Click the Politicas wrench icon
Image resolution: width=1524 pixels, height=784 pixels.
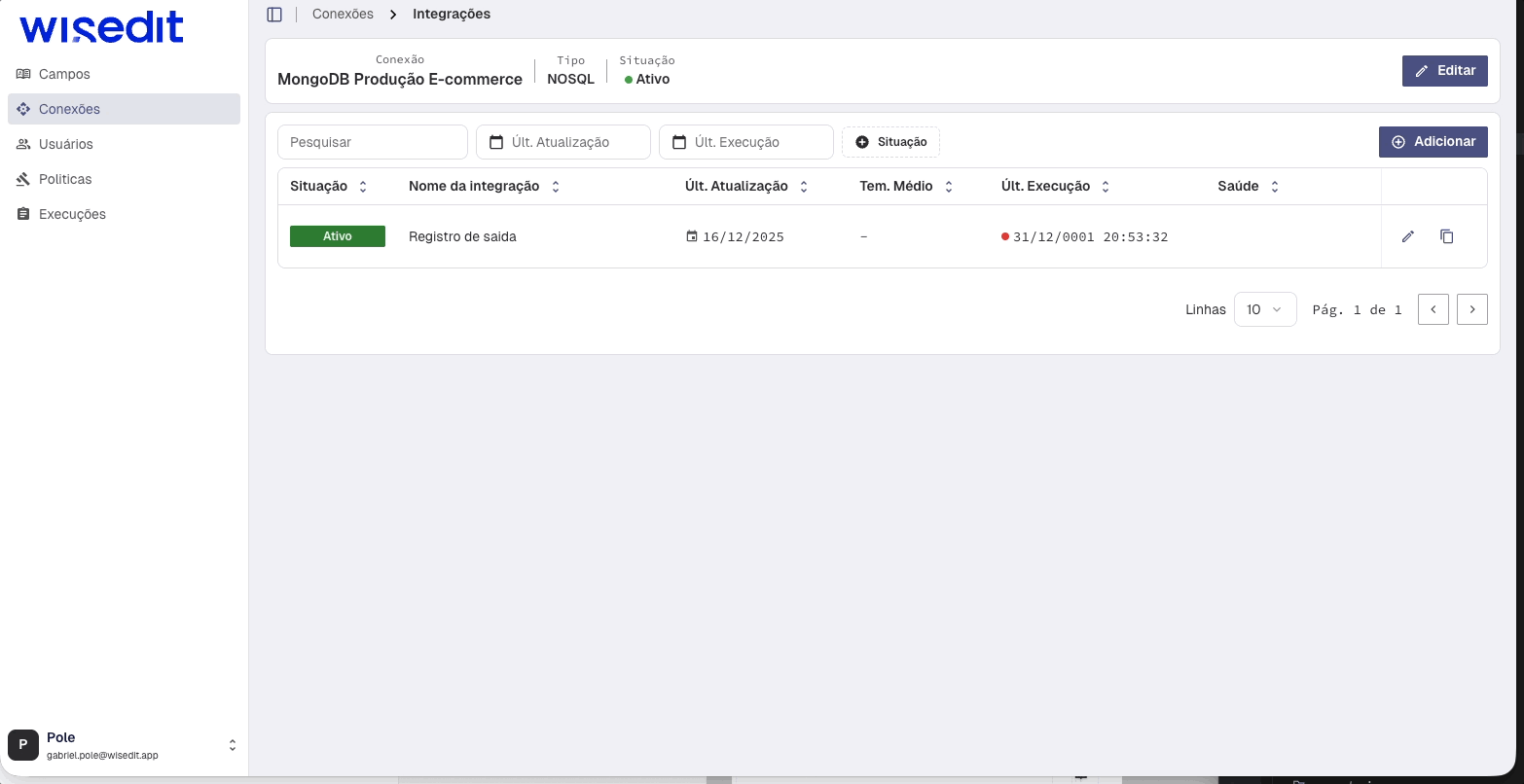pos(23,179)
